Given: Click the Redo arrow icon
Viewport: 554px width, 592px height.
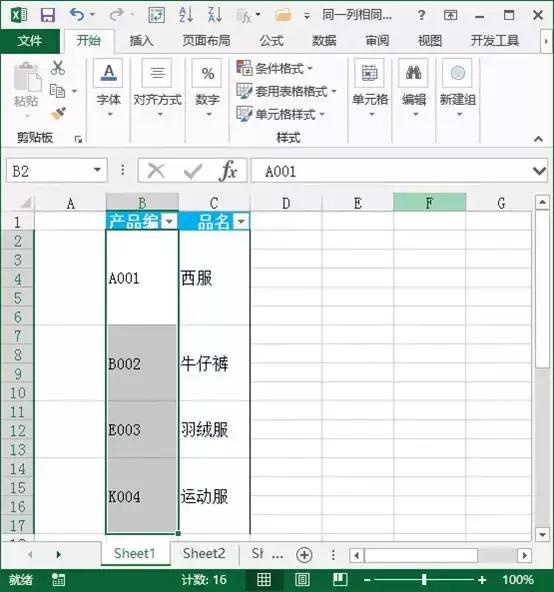Looking at the screenshot, I should [116, 15].
